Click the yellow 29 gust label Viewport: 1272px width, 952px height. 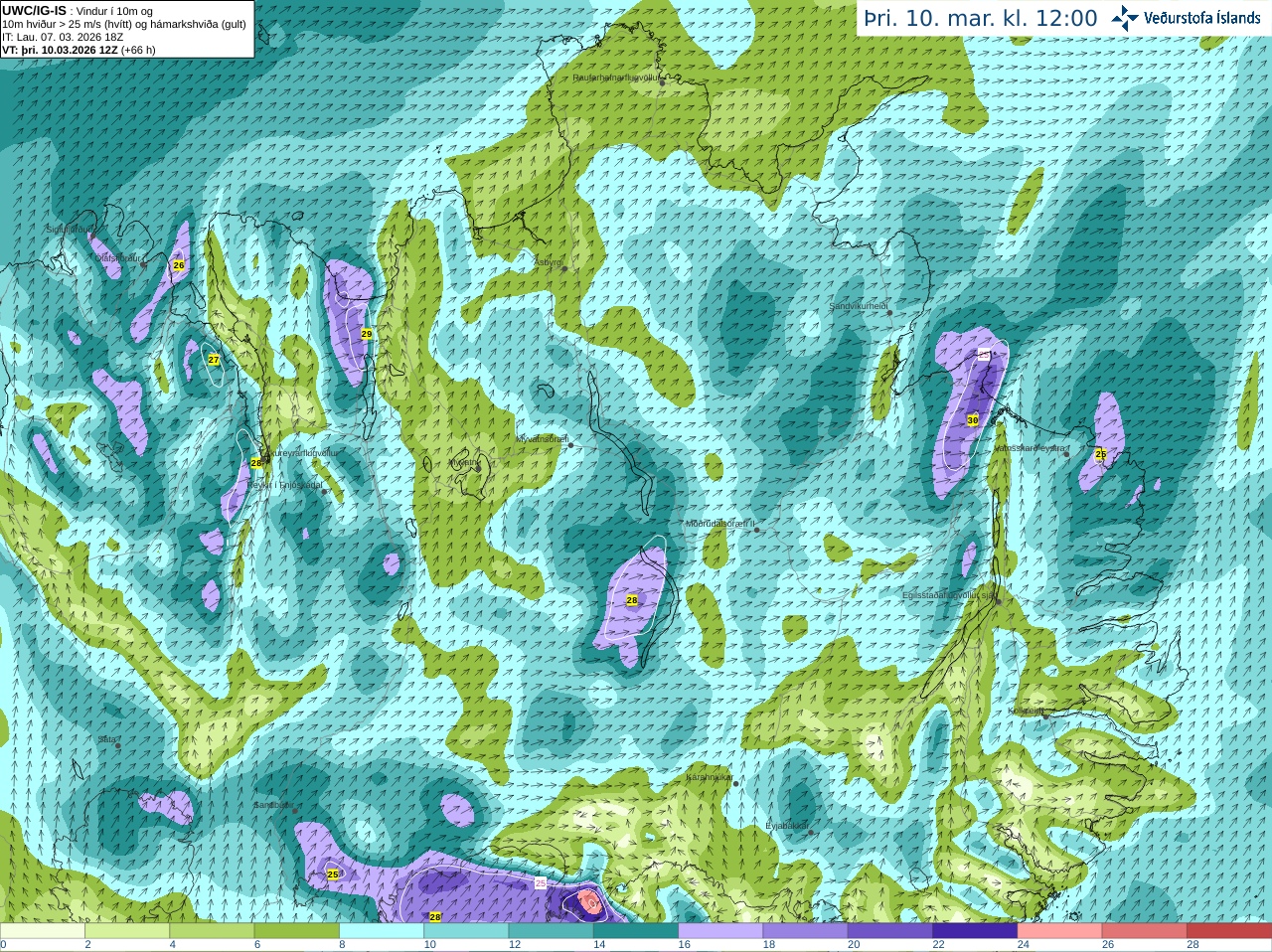tap(366, 334)
